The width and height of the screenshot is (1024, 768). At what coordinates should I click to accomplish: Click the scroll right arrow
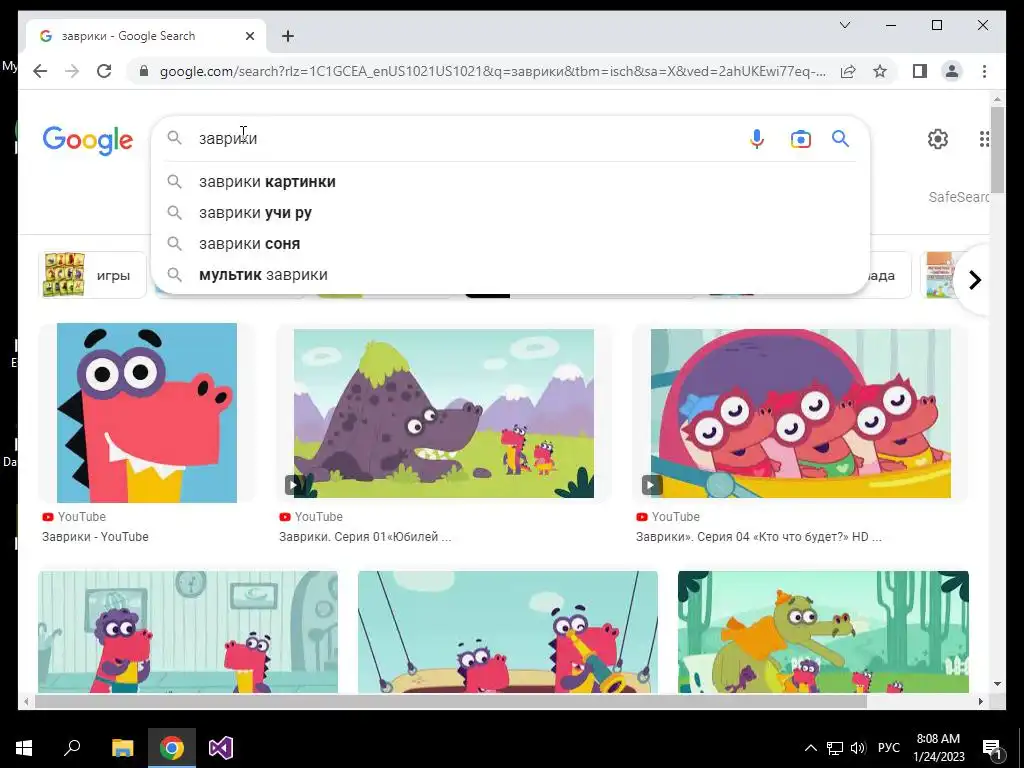coord(980,701)
